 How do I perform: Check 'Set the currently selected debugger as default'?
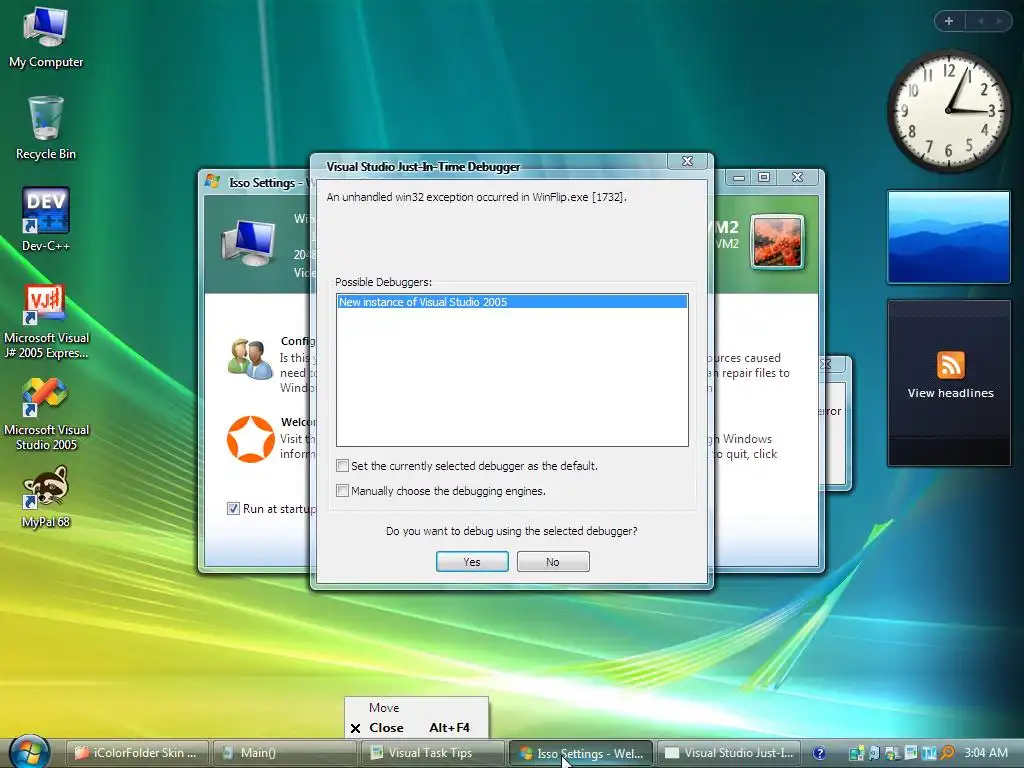[x=342, y=466]
